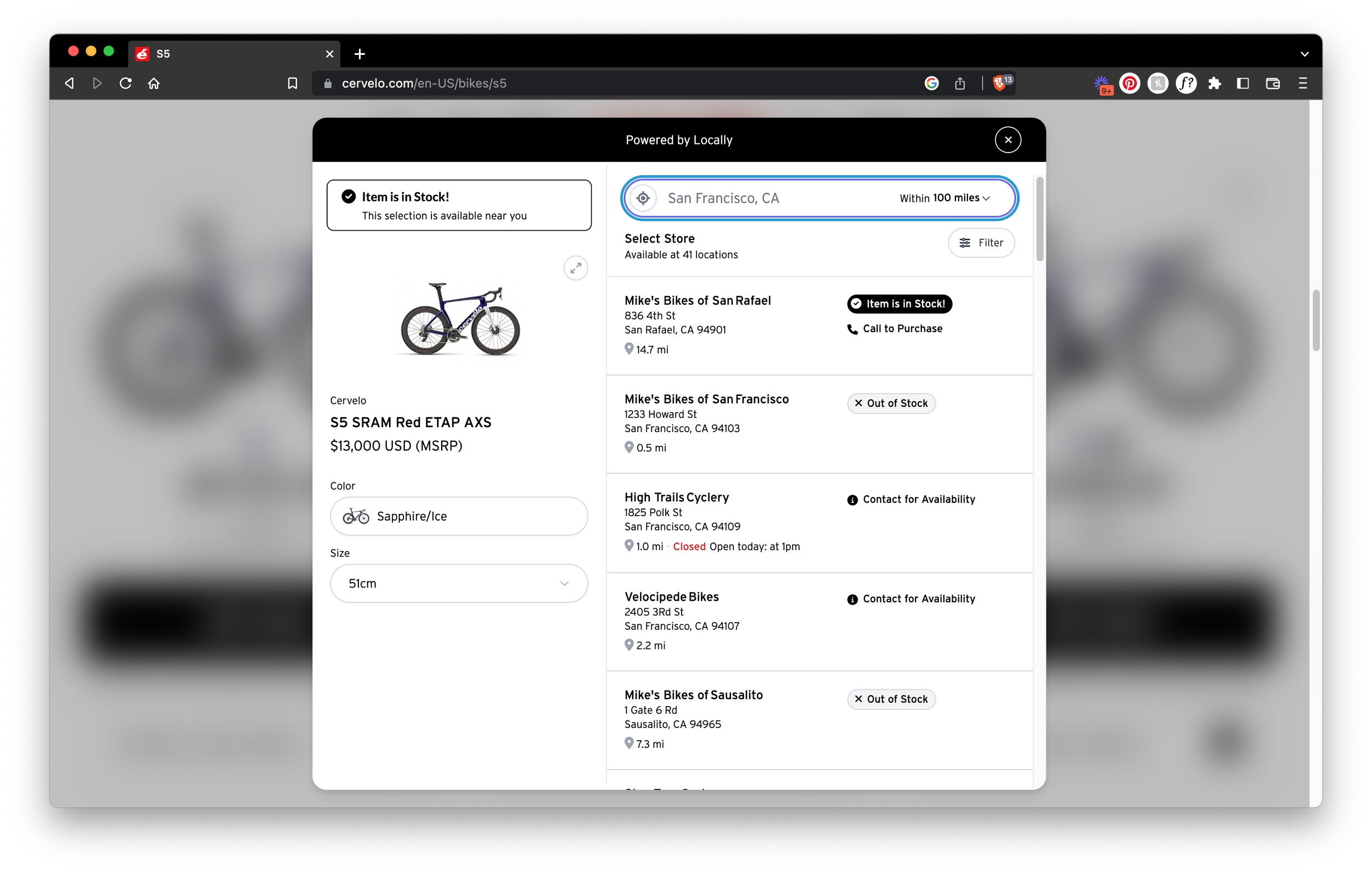Close the Locally store finder modal
Image resolution: width=1372 pixels, height=873 pixels.
click(x=1008, y=139)
